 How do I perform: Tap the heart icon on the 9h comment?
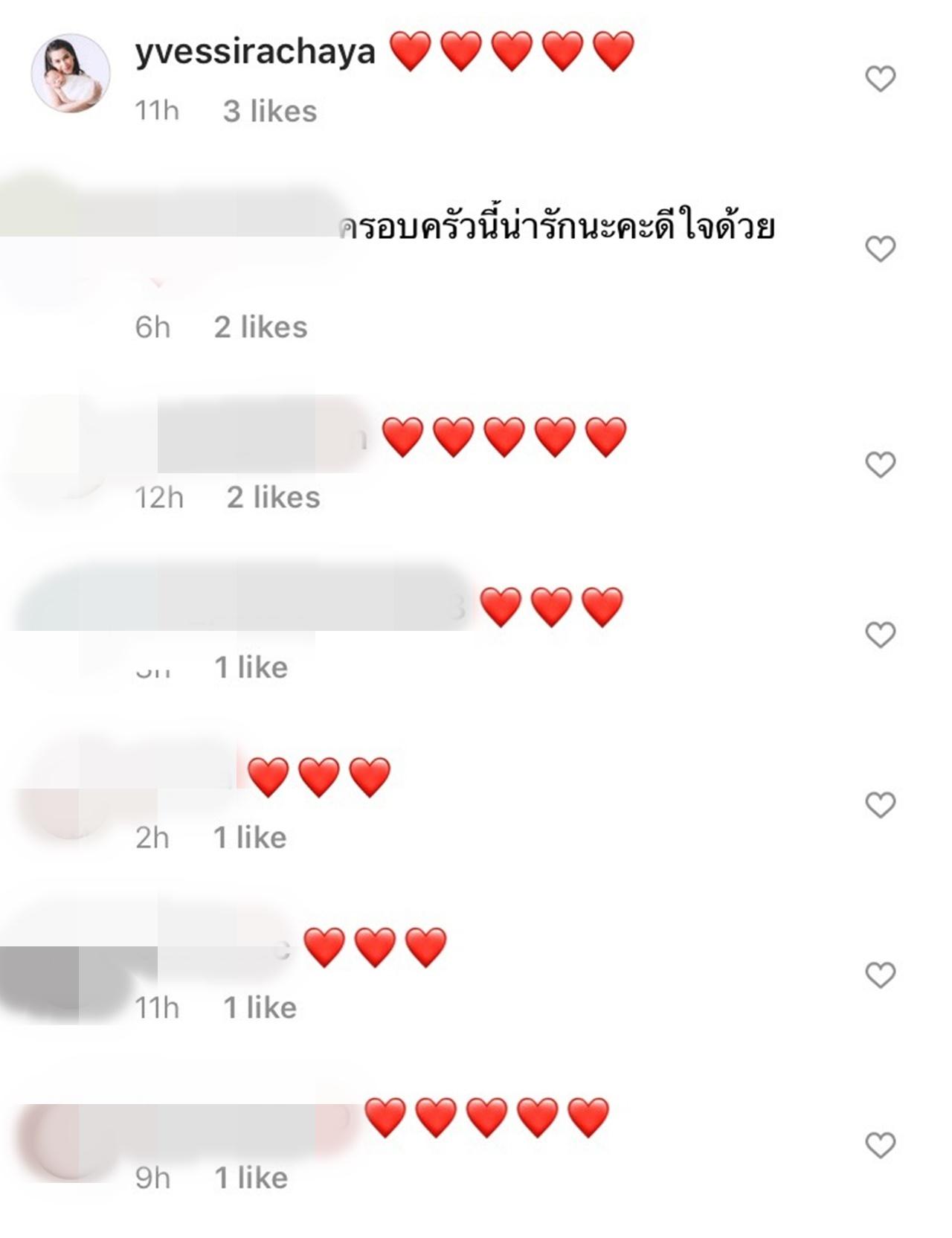[880, 1145]
